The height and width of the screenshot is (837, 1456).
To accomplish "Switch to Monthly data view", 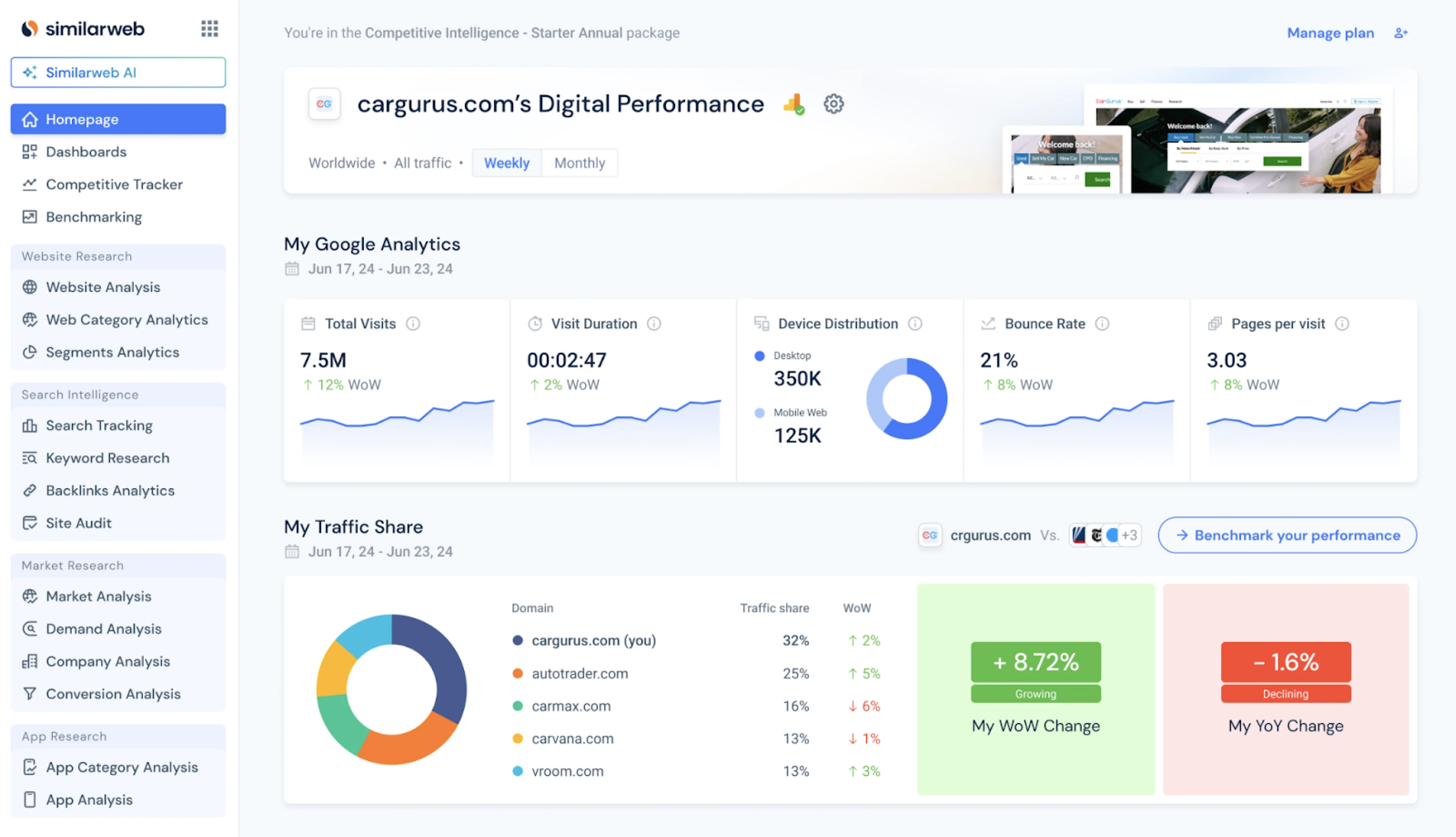I will tap(579, 163).
